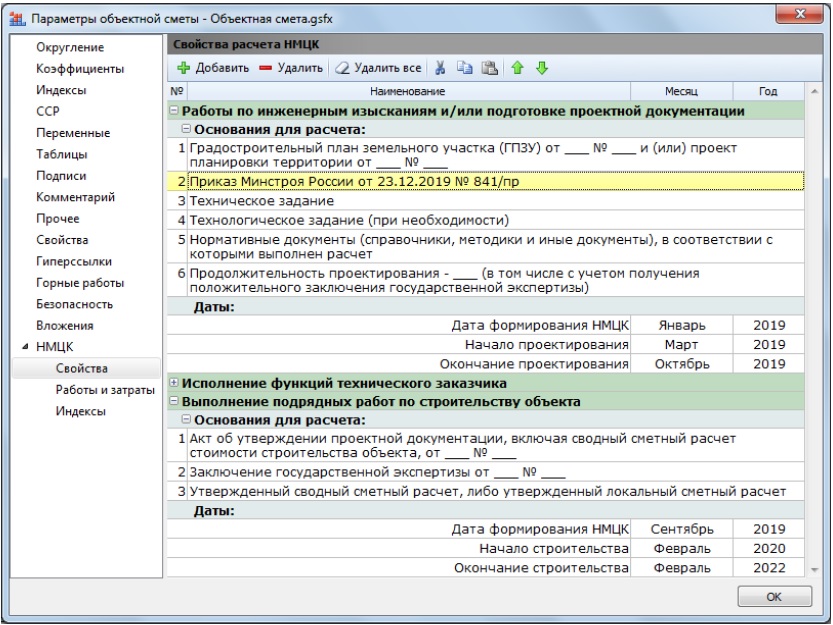833x625 pixels.
Task: Open the Горные работы page
Action: point(80,283)
